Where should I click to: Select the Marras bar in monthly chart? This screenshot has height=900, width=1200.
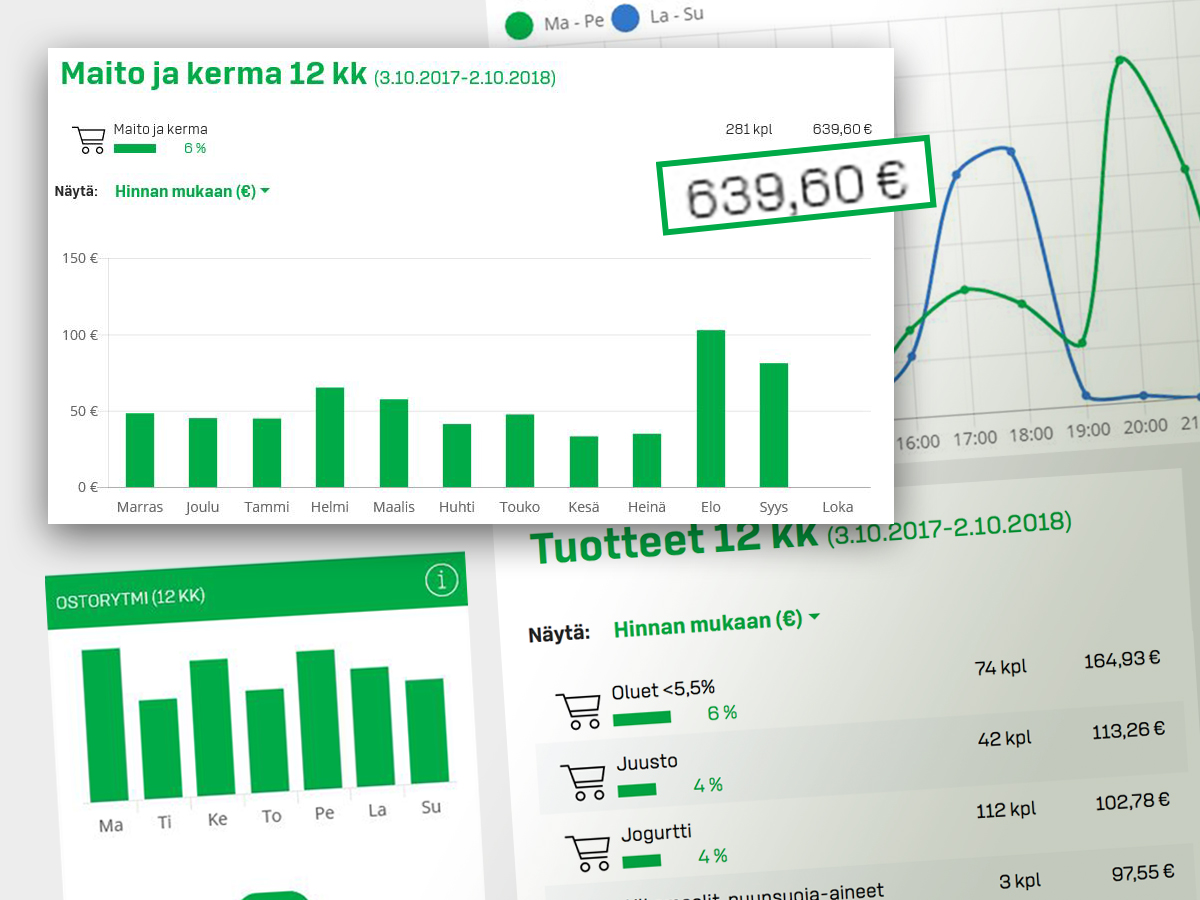[140, 450]
